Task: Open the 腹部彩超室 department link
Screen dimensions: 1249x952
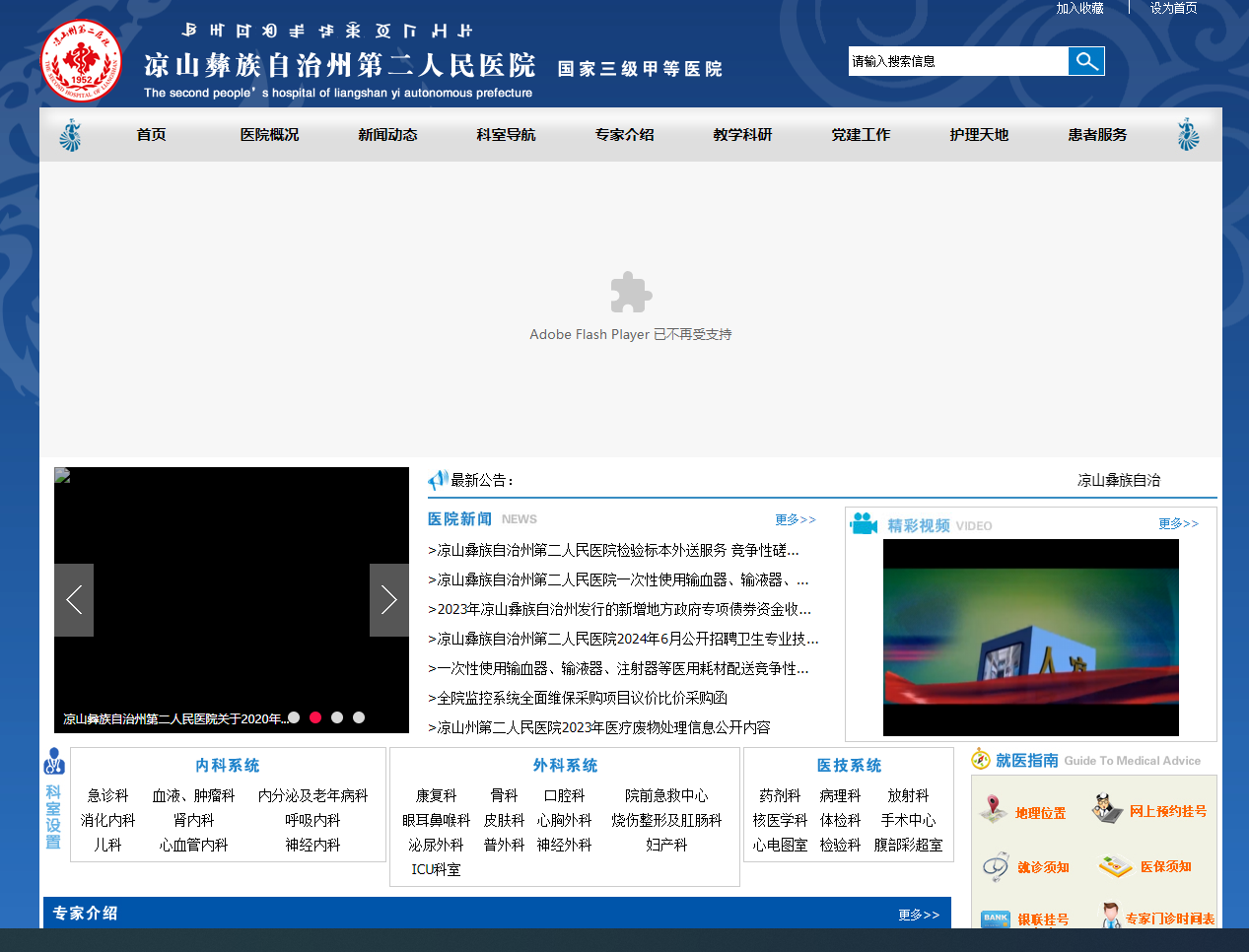Action: click(908, 845)
